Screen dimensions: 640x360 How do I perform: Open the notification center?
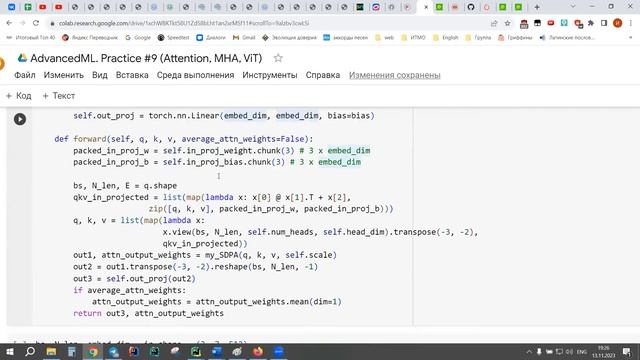tap(627, 351)
